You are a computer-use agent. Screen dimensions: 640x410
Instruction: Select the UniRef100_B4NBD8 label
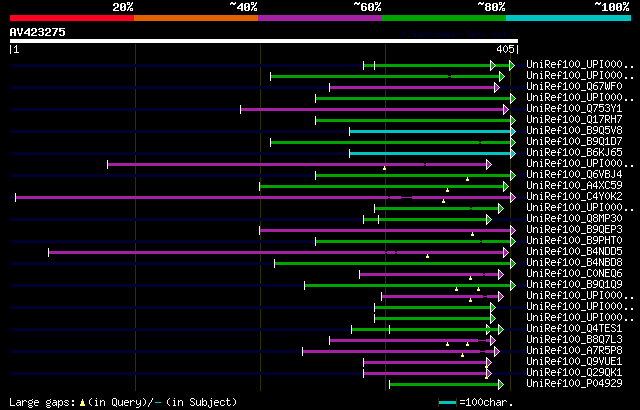tap(574, 263)
